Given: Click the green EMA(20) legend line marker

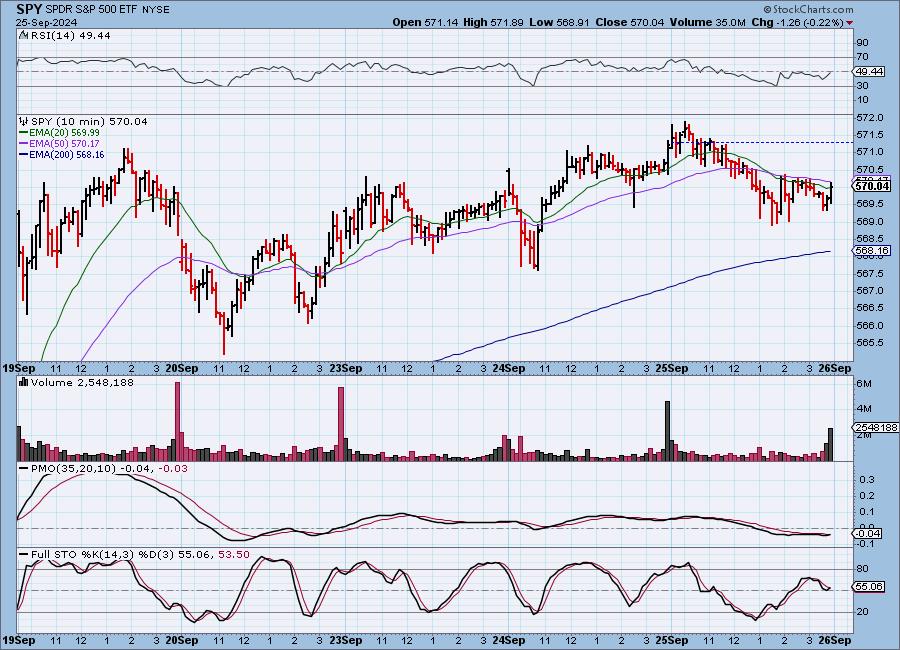Looking at the screenshot, I should click(x=24, y=133).
